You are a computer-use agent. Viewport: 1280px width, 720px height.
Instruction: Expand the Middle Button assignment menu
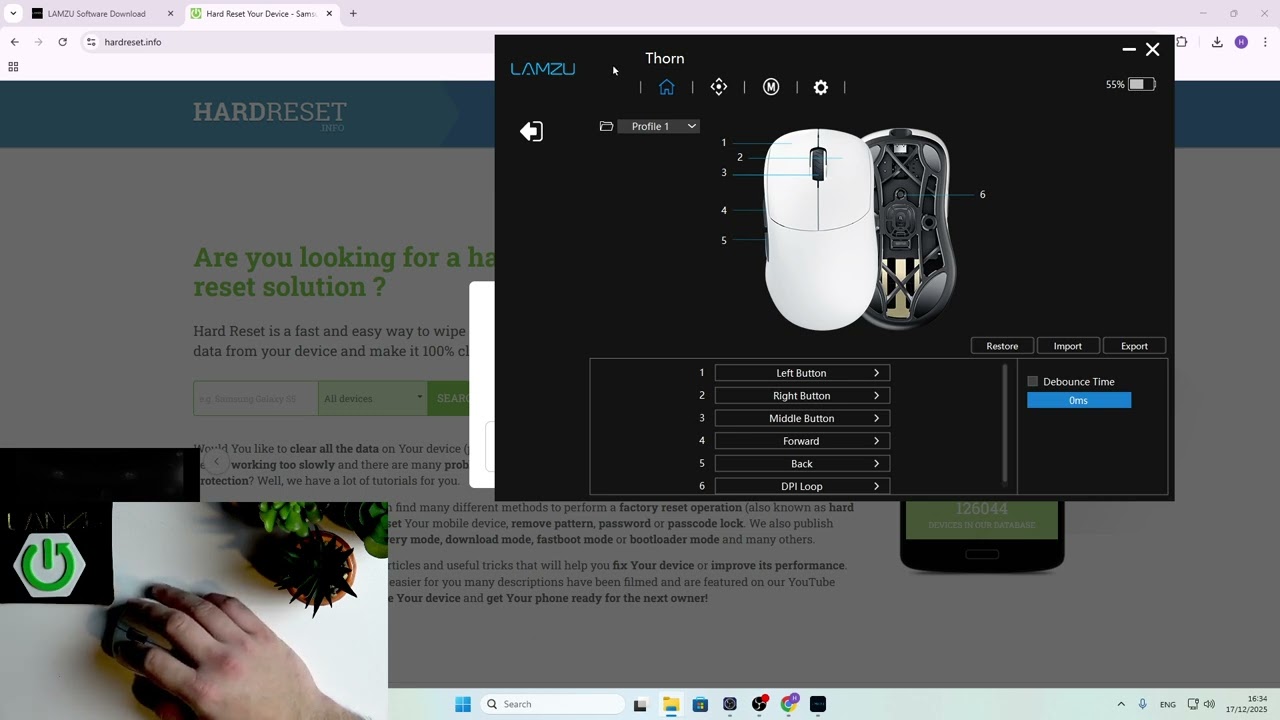[801, 418]
